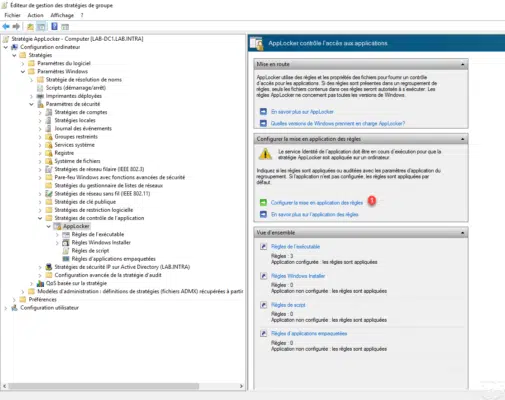This screenshot has height=400, width=505.
Task: Click the Imprimantes déployées printer icon
Action: [40, 96]
